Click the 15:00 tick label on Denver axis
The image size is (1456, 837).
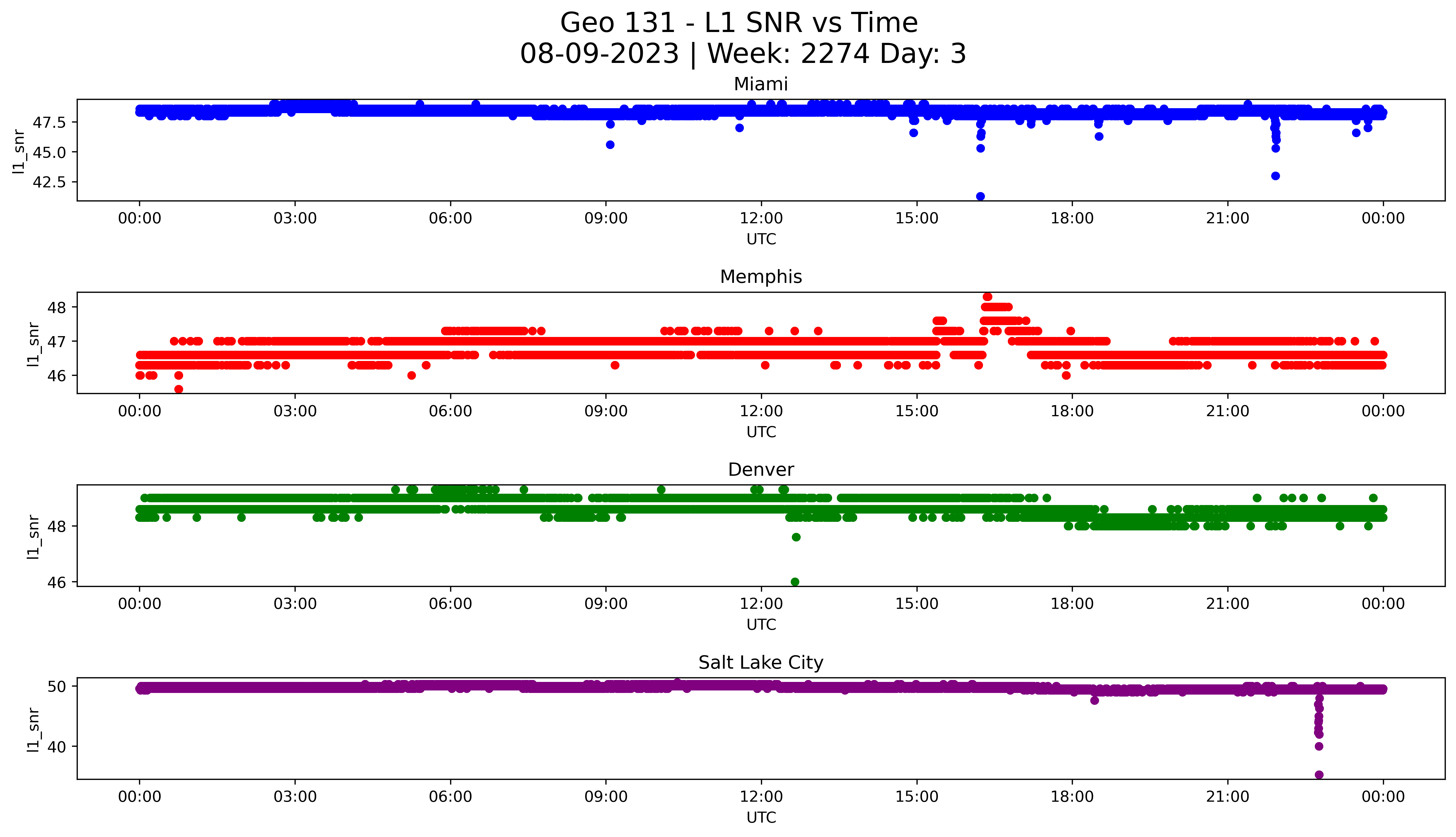click(917, 604)
